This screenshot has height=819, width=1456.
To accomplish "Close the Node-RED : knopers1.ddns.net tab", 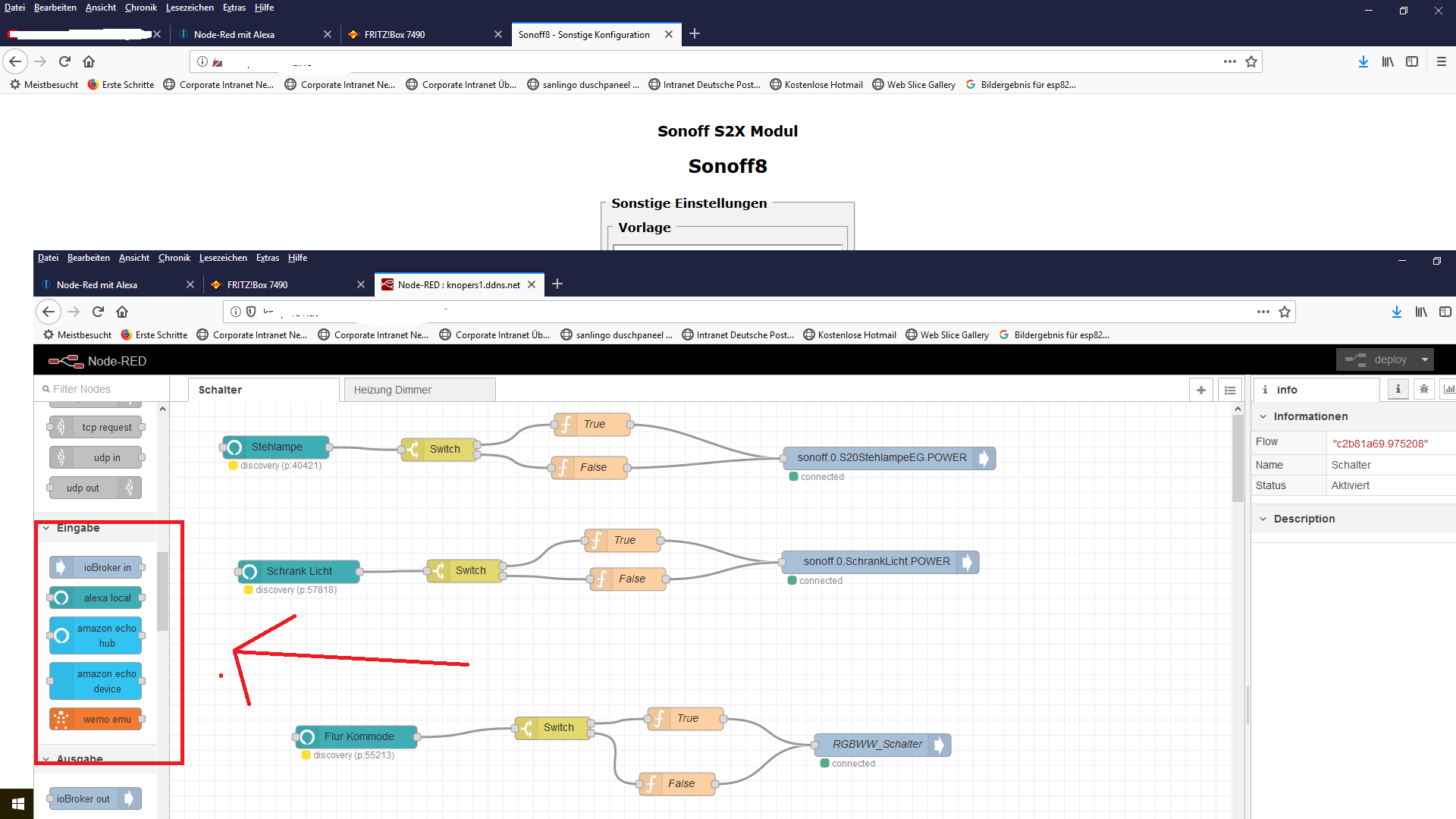I will (532, 284).
